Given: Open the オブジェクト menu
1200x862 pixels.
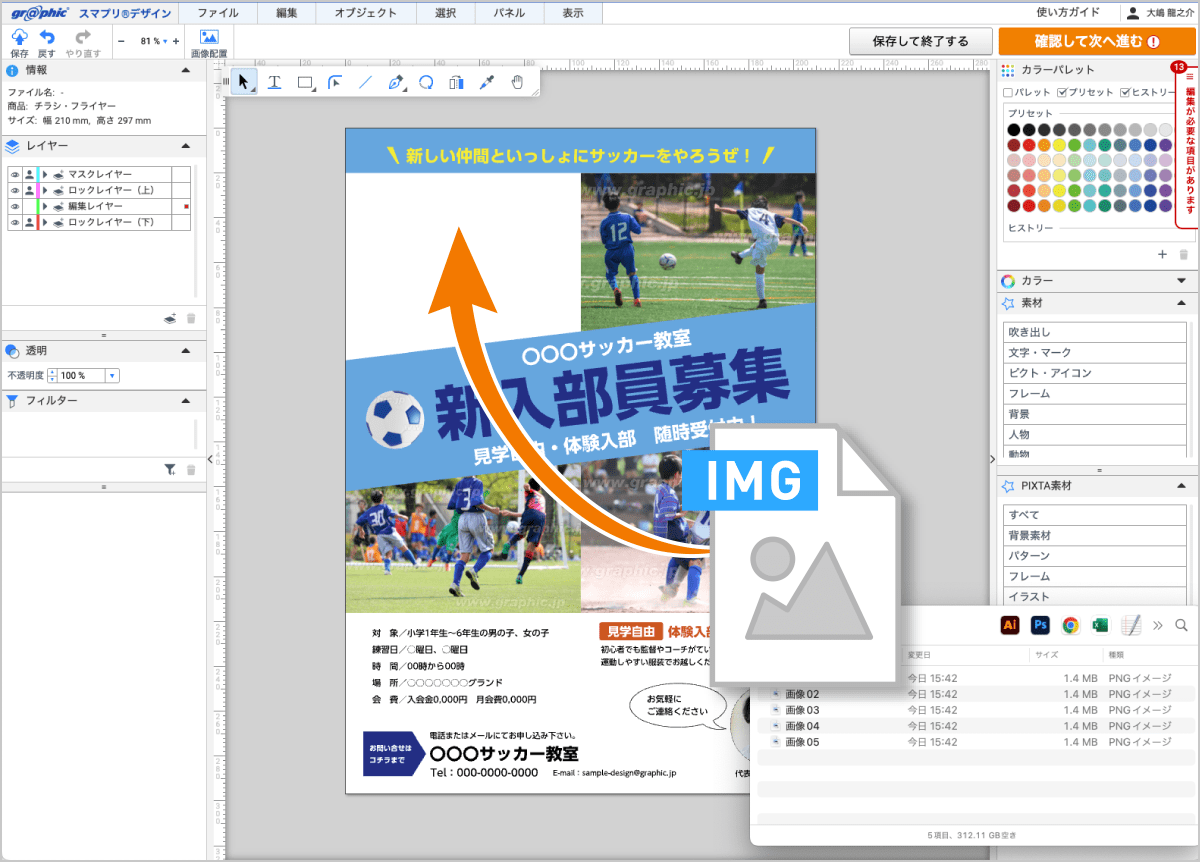Looking at the screenshot, I should [366, 12].
